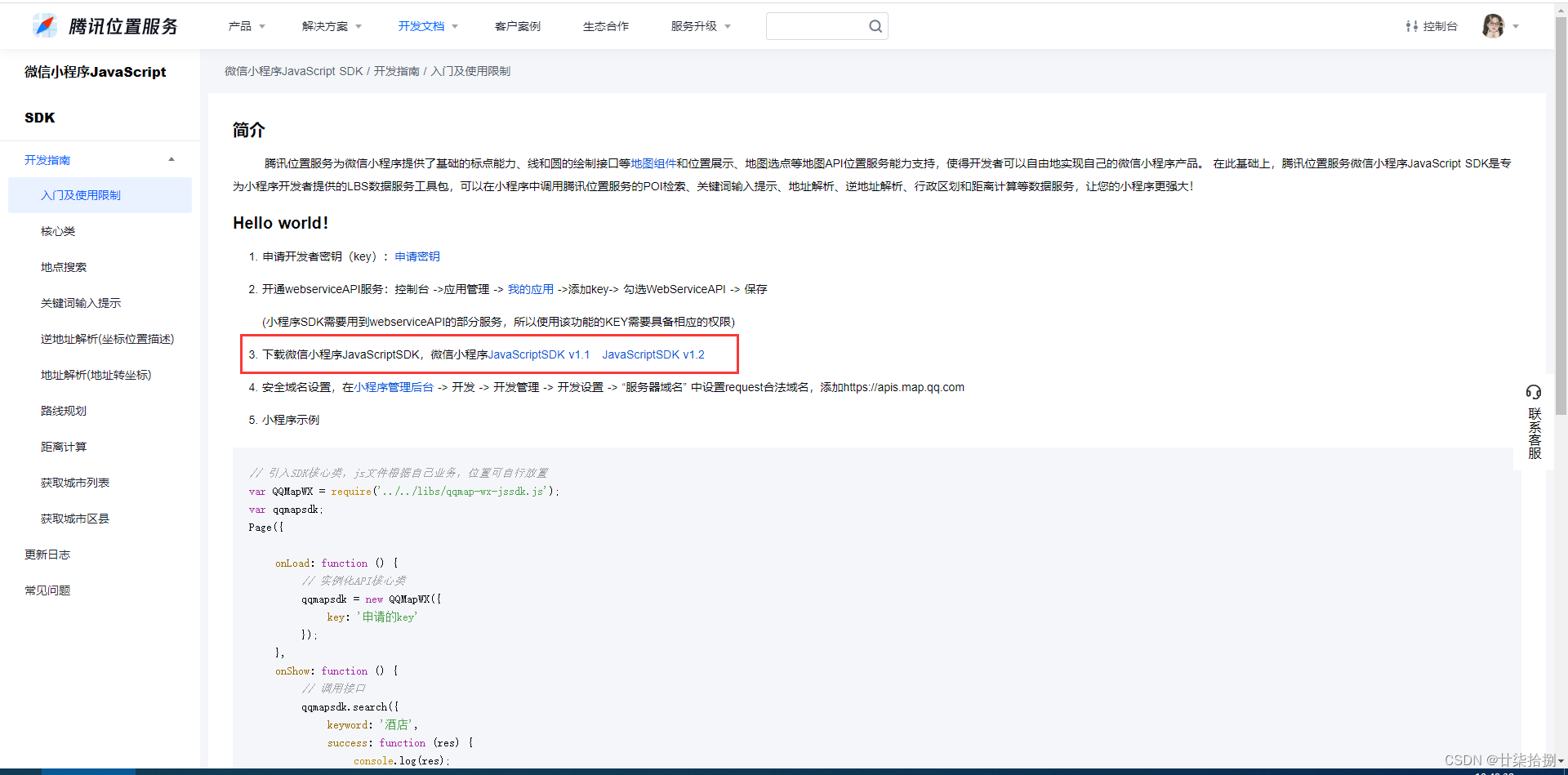Open 核心类 in the sidebar

[x=58, y=231]
